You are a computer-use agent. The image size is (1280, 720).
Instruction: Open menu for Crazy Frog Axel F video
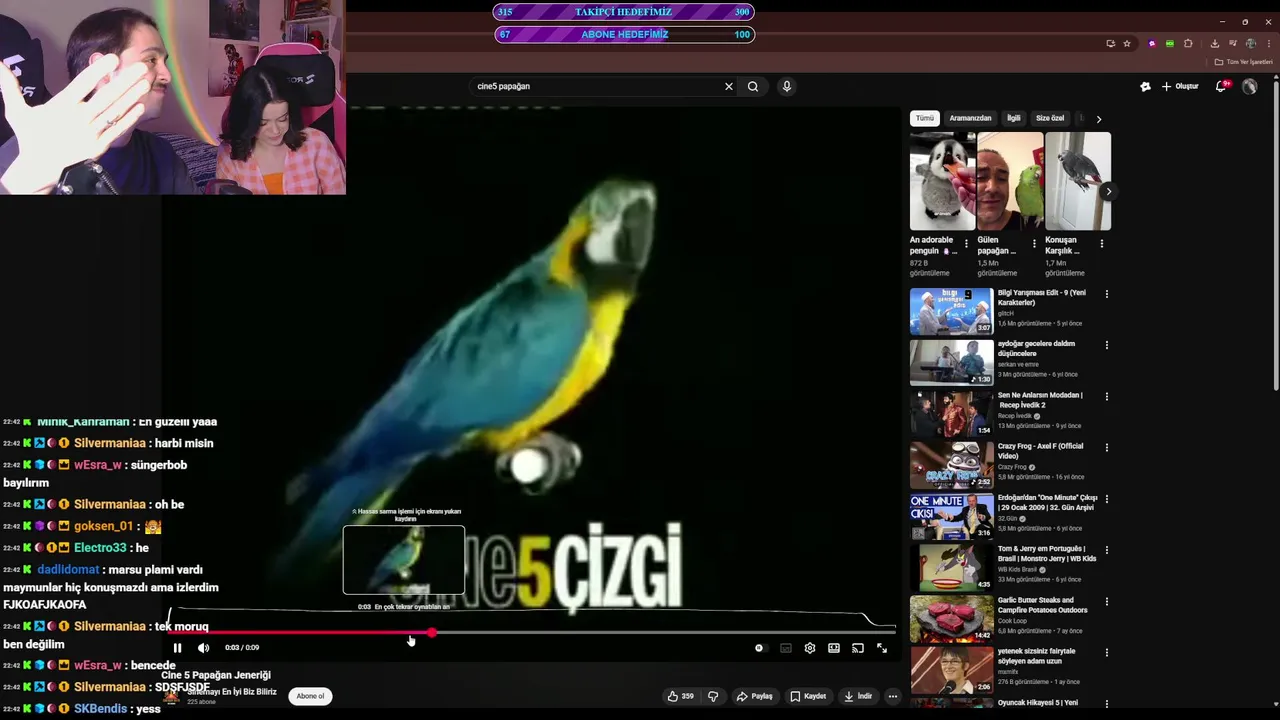tap(1106, 447)
